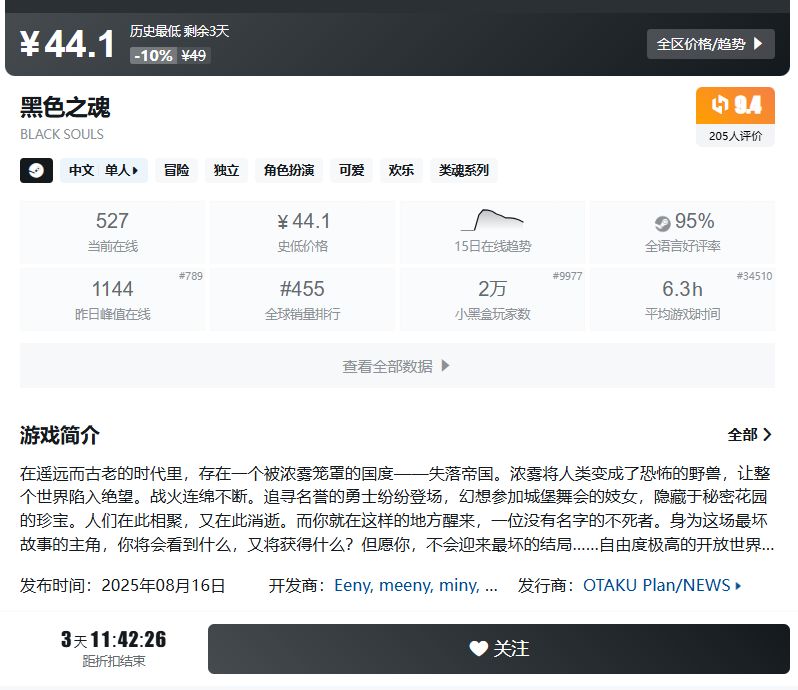Click the #455 全球销量排行 stat cell
Image resolution: width=798 pixels, height=690 pixels.
coord(303,300)
